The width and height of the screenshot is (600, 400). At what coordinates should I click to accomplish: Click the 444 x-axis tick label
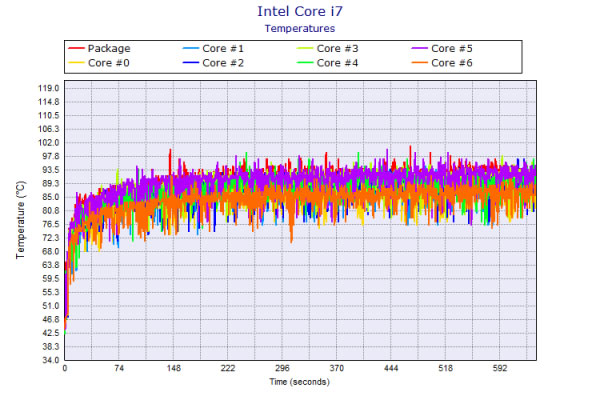(391, 368)
